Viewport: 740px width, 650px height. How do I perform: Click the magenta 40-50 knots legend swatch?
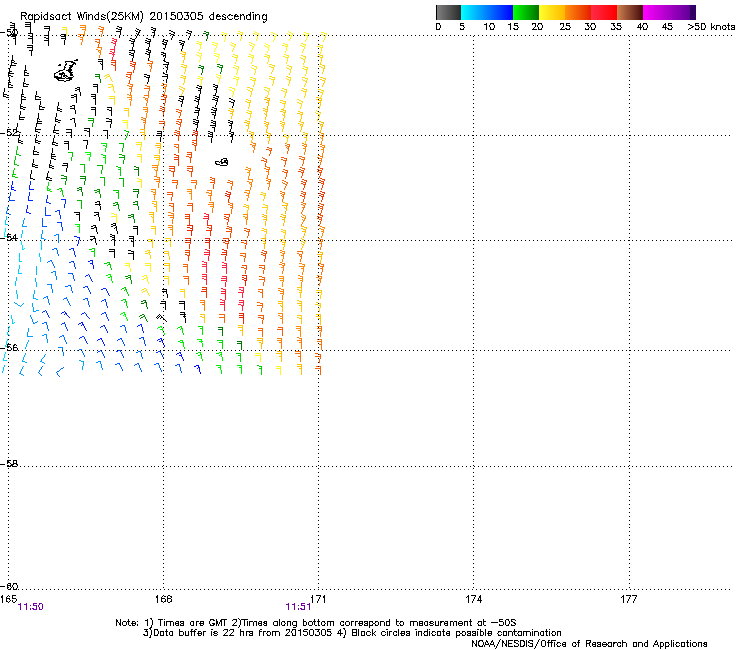(669, 12)
